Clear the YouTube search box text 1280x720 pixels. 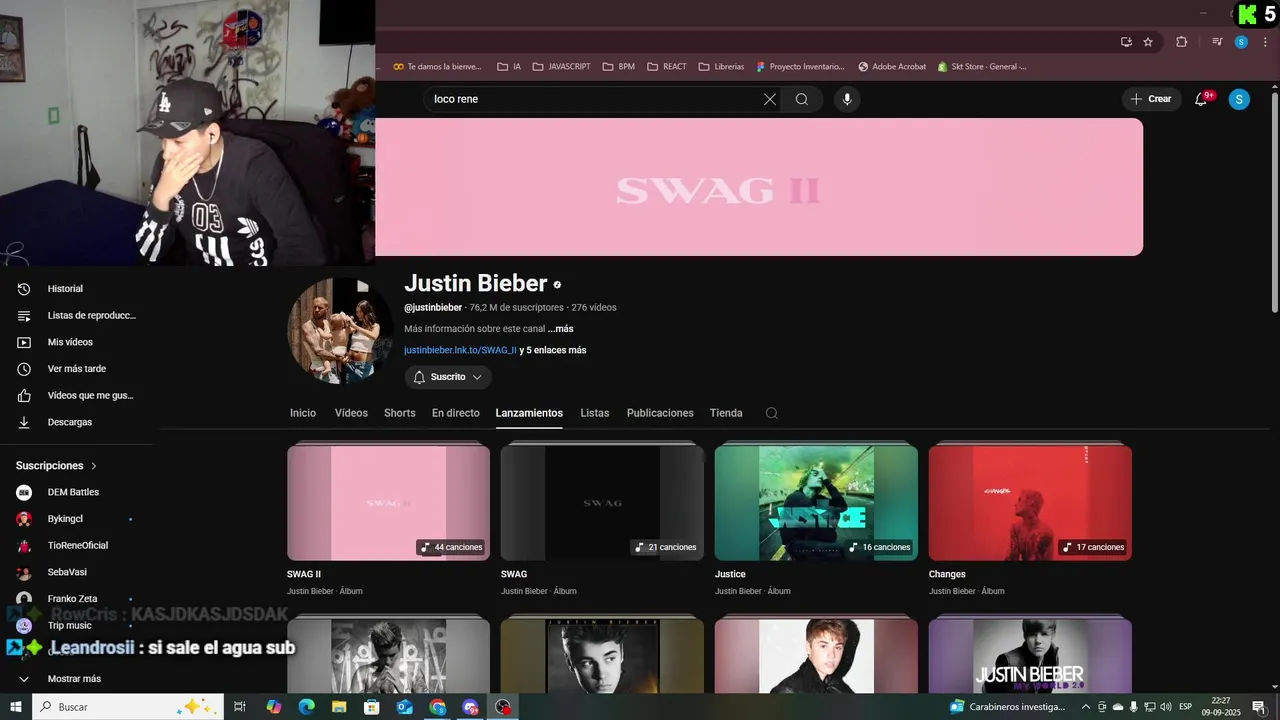[x=769, y=99]
